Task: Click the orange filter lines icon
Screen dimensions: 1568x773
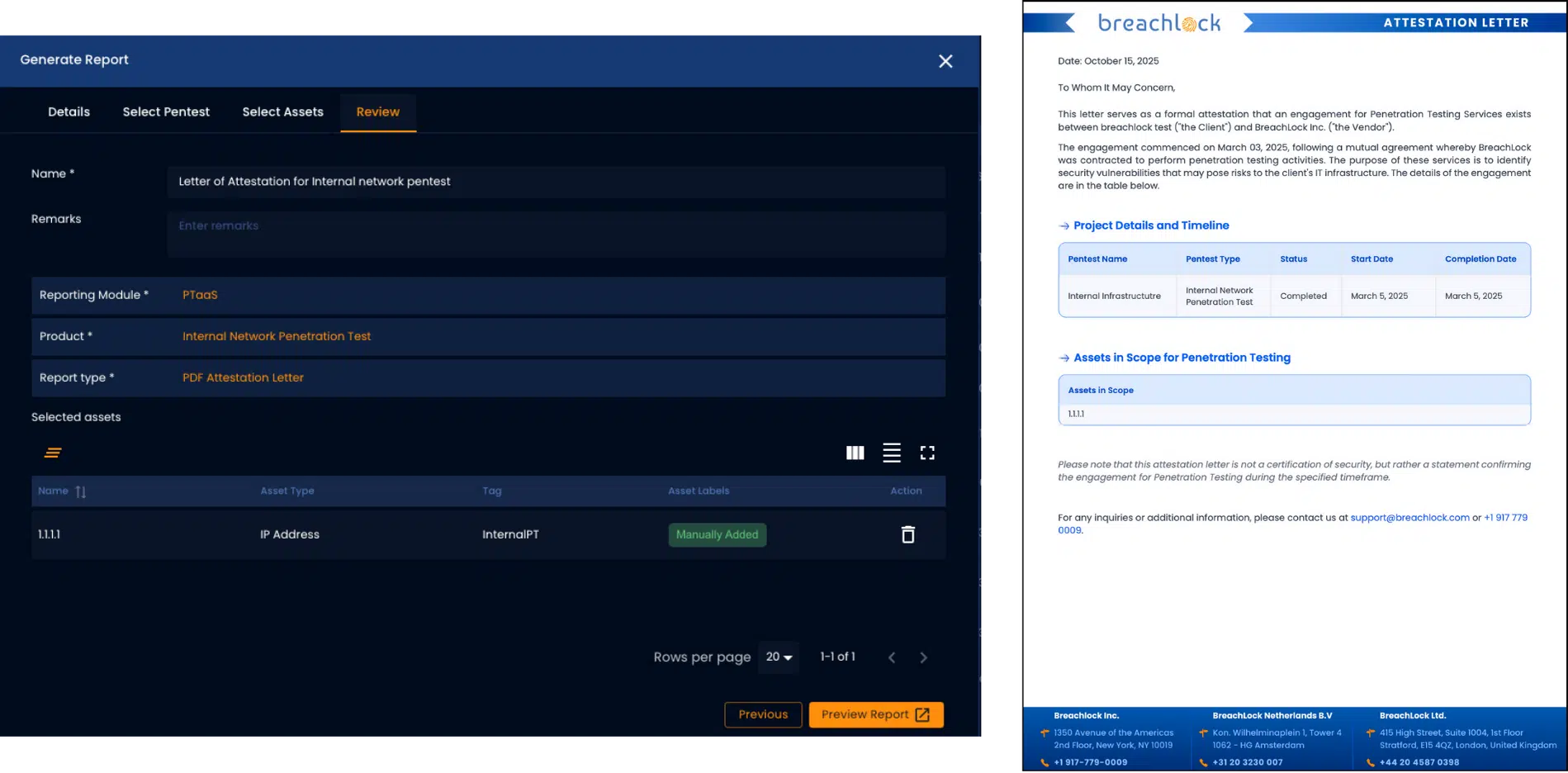Action: 53,453
